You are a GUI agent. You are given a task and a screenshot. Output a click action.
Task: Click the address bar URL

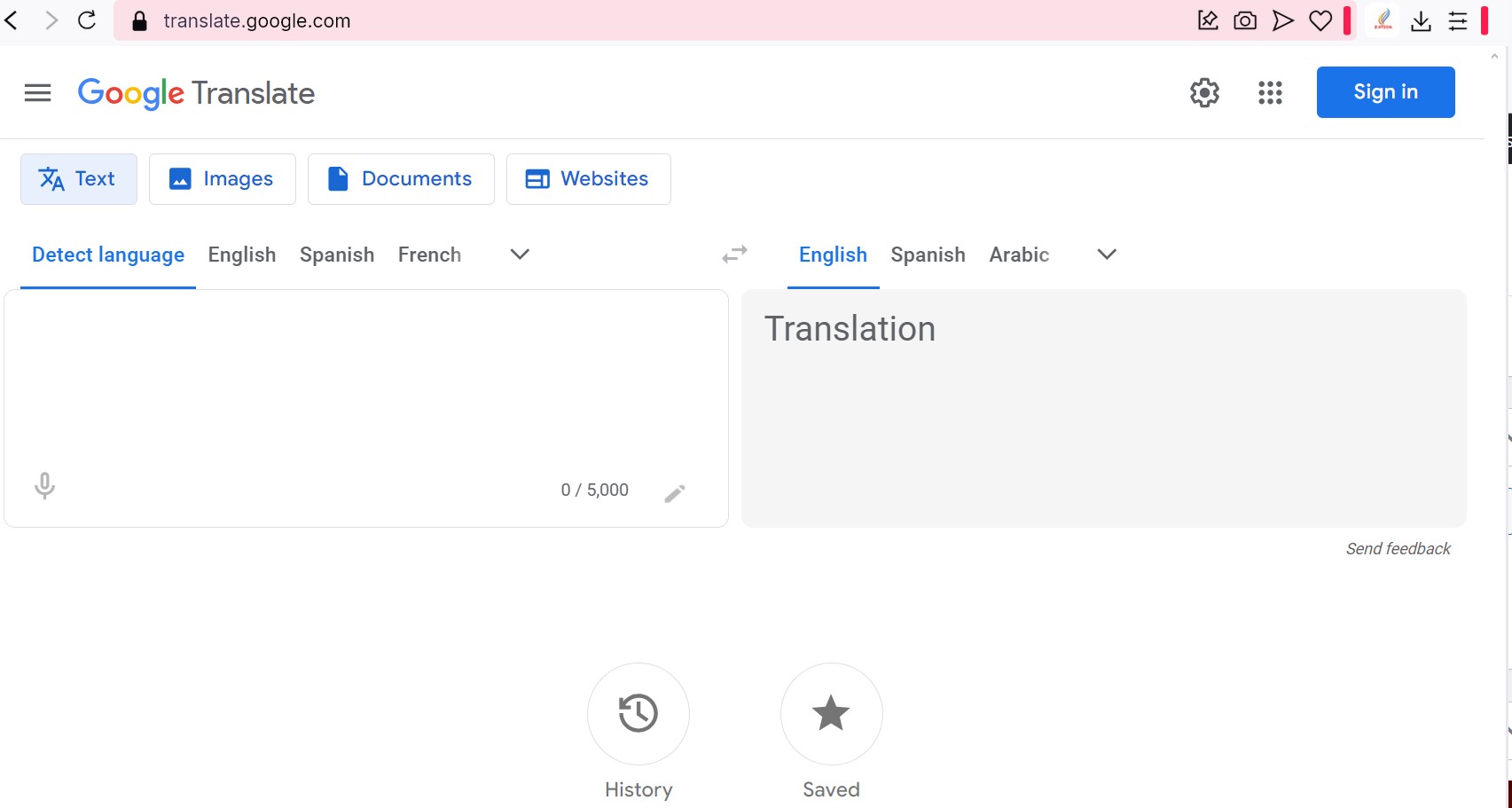[x=257, y=21]
